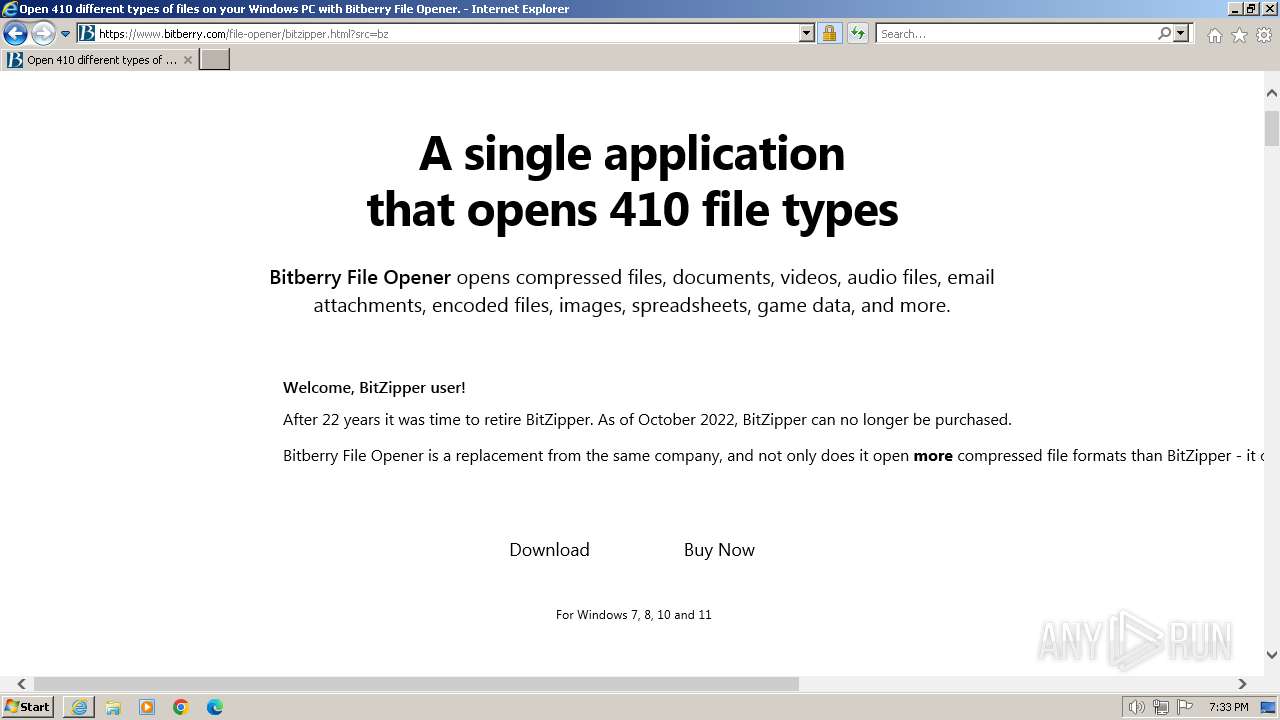The width and height of the screenshot is (1280, 720).
Task: Open Internet Explorer from the taskbar
Action: coord(79,707)
